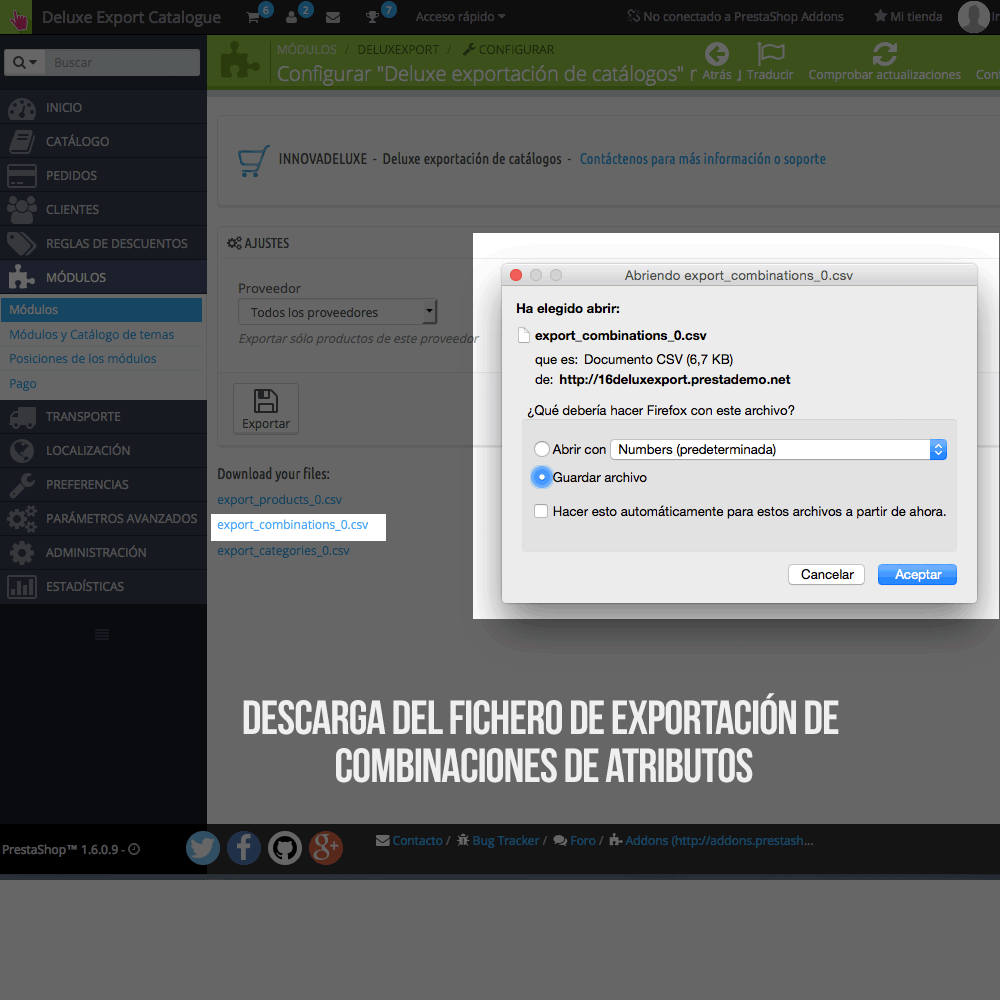This screenshot has width=1000, height=1000.
Task: Click the Traducir flag icon
Action: pos(770,54)
